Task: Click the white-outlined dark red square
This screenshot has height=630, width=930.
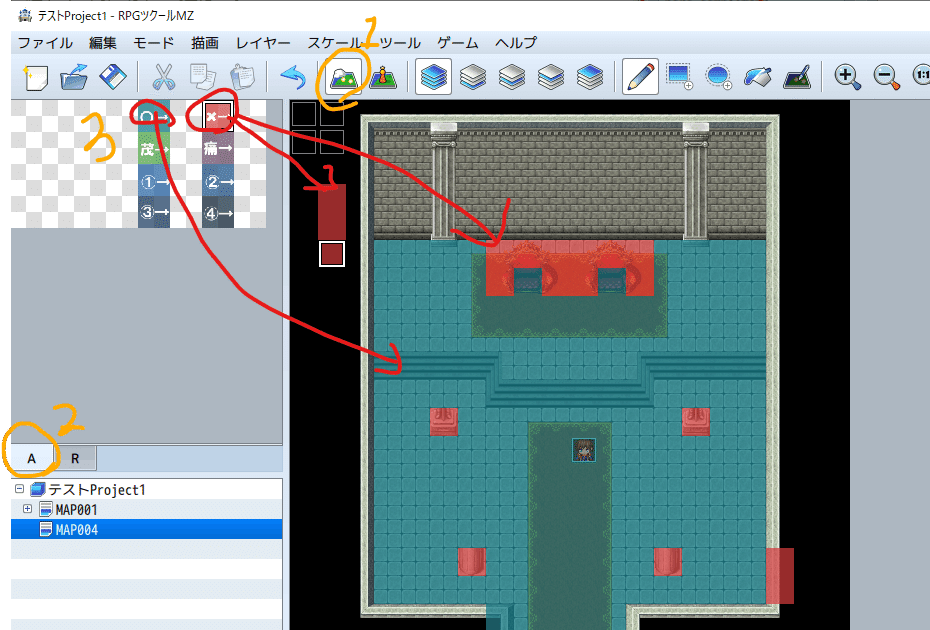Action: click(332, 254)
